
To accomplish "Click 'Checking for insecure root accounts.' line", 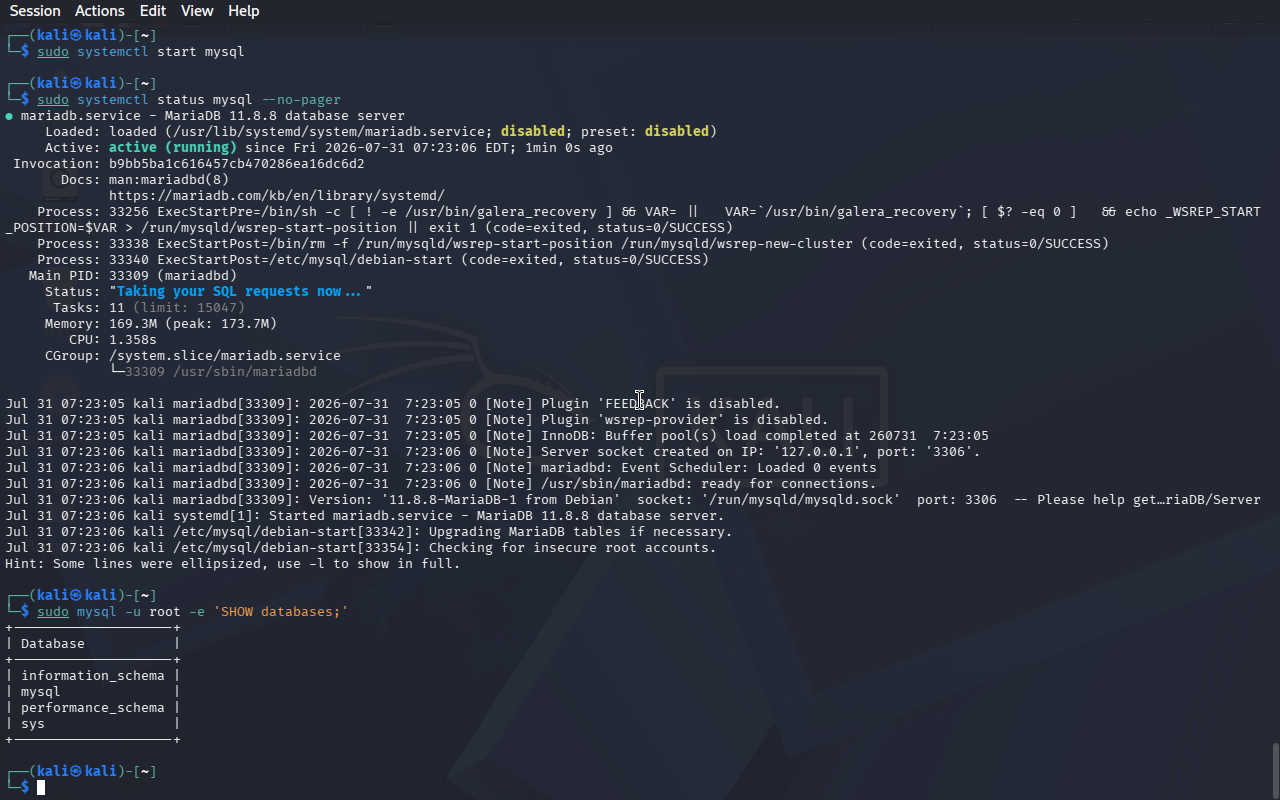I will (361, 548).
